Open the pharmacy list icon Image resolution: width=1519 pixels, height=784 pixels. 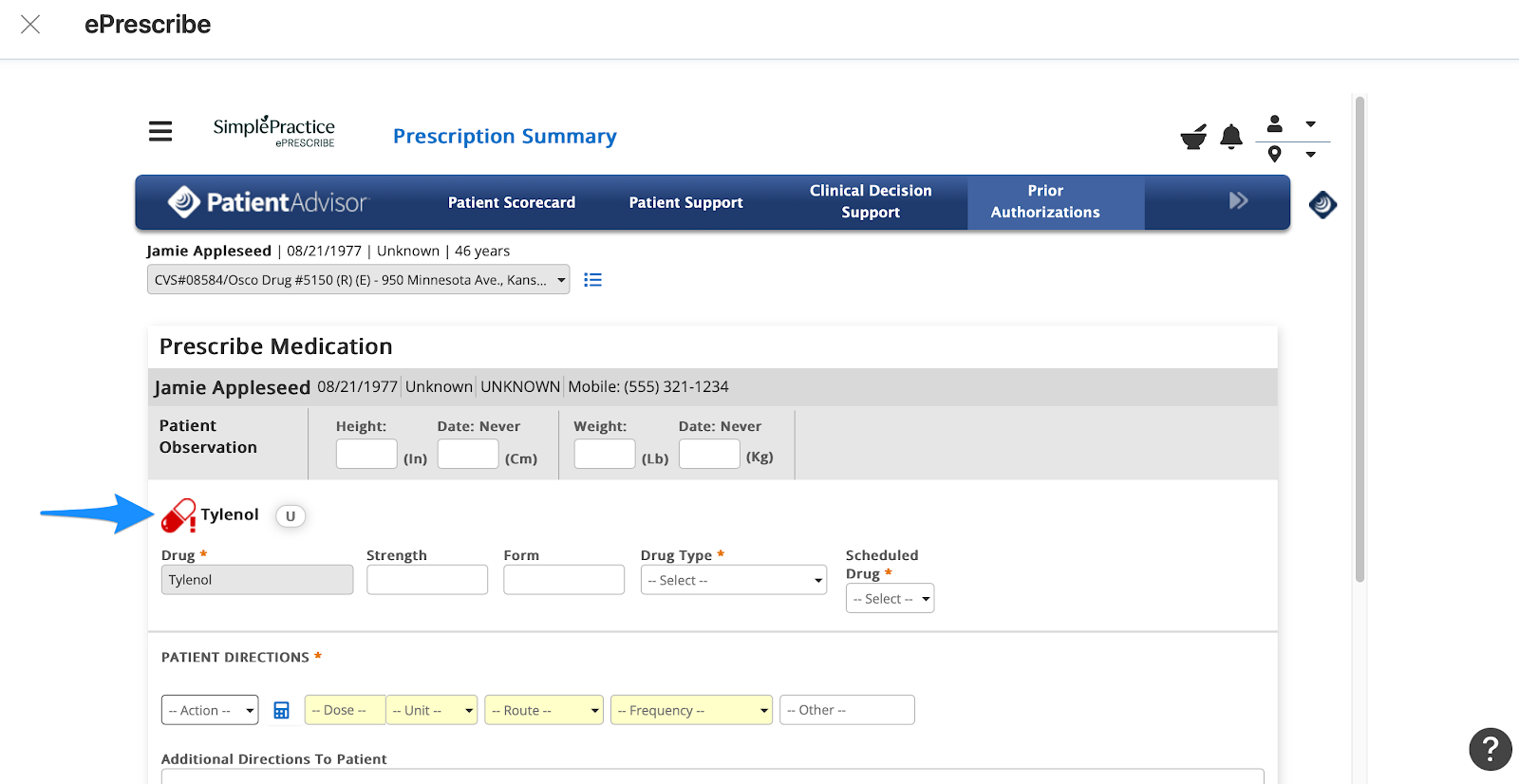pos(592,280)
